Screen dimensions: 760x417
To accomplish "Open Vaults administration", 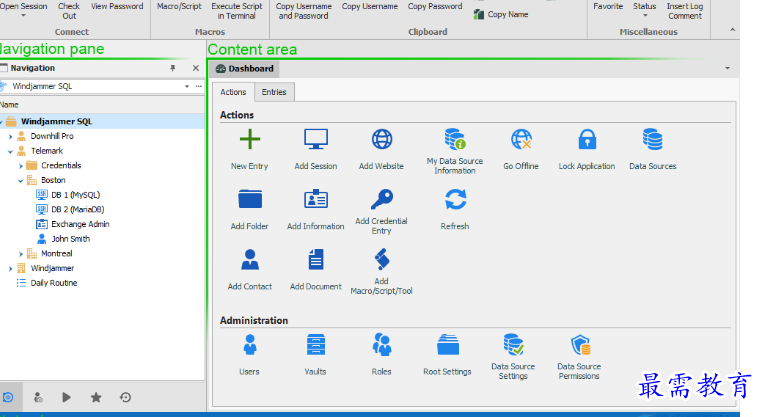I will (316, 345).
